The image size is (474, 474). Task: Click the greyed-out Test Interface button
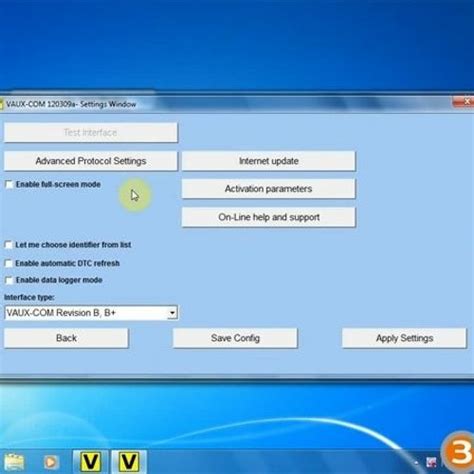pyautogui.click(x=91, y=133)
